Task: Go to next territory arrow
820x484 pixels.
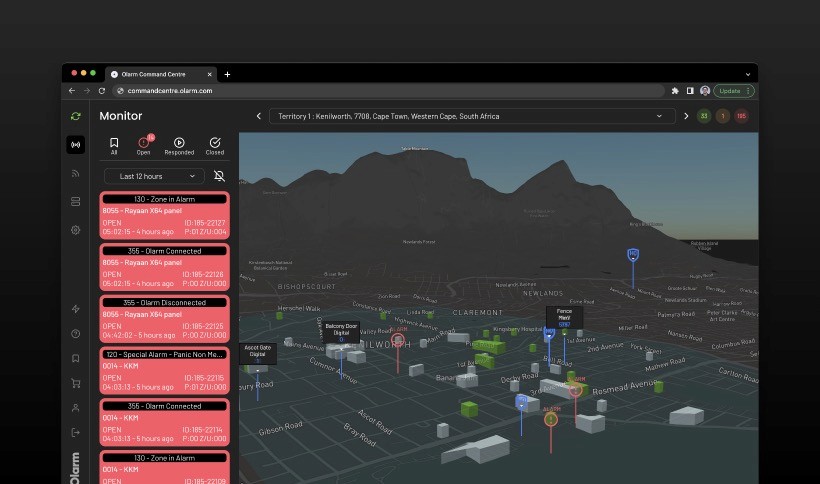Action: tap(686, 116)
